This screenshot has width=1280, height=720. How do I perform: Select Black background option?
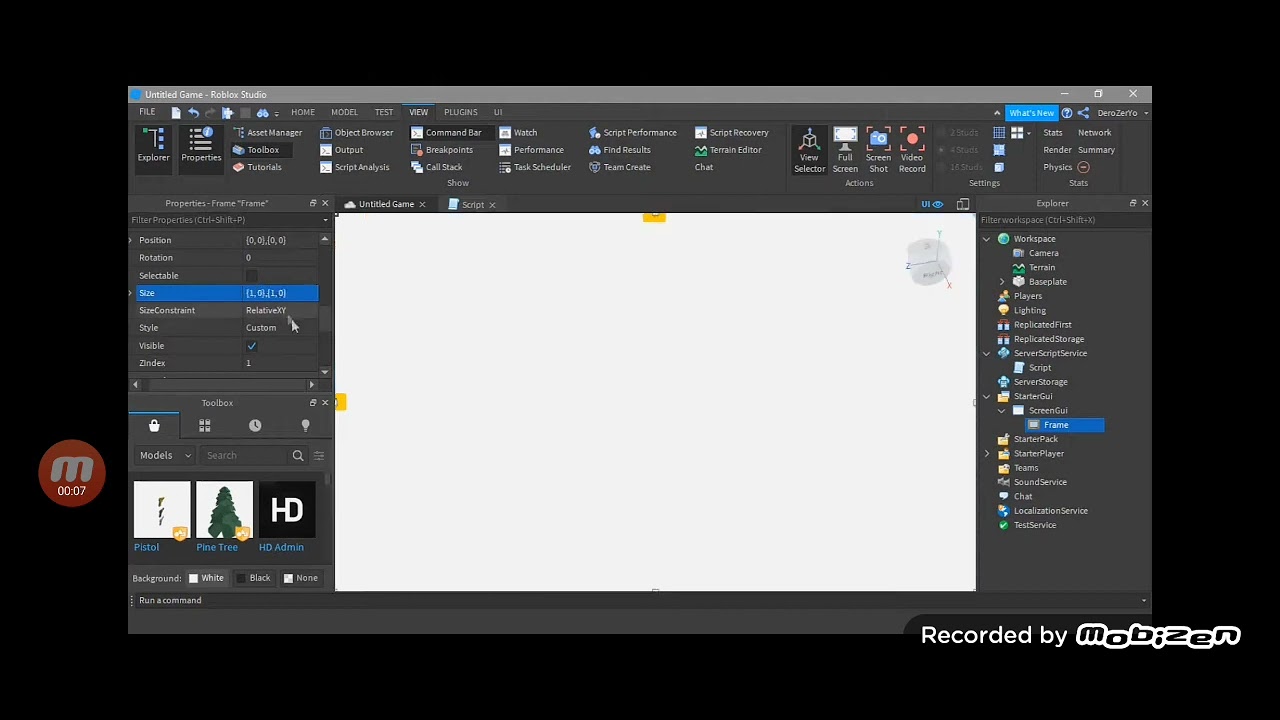click(x=253, y=578)
